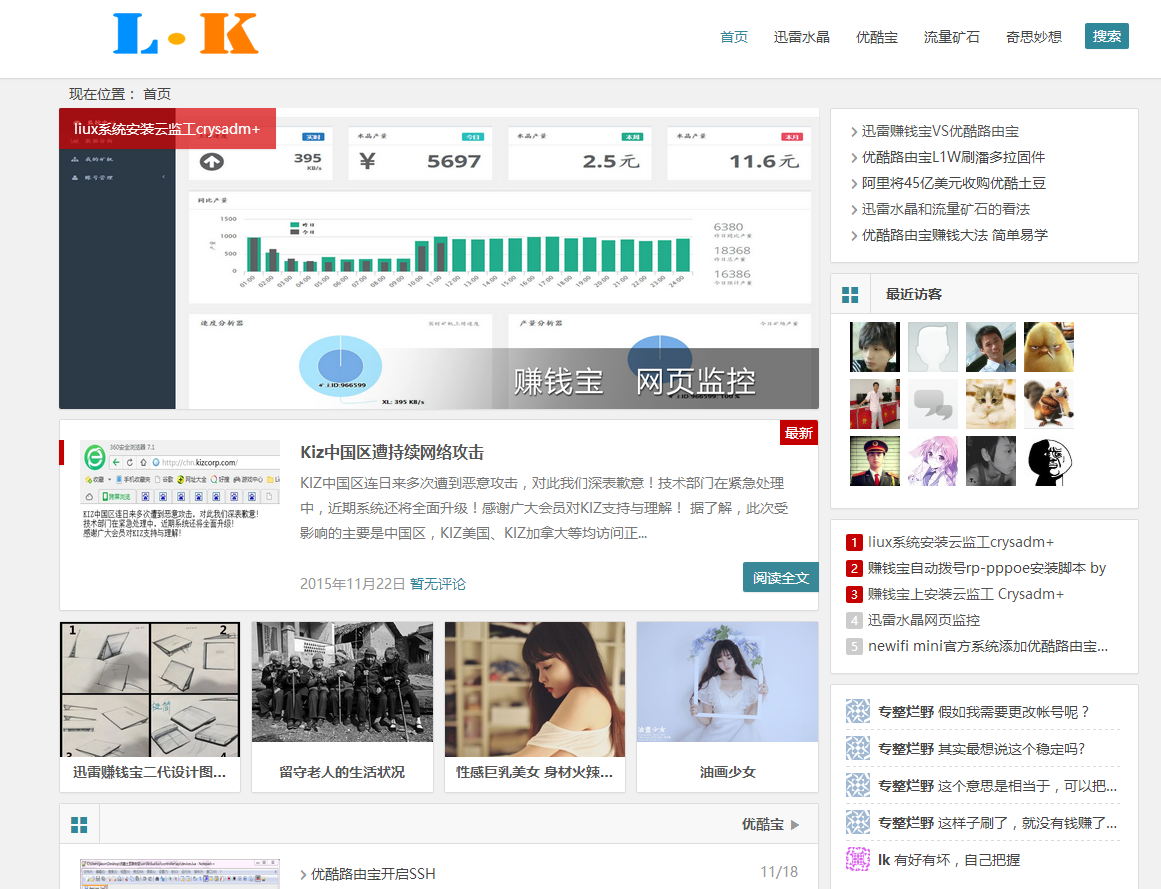Open the 首页 navigation item

(734, 37)
